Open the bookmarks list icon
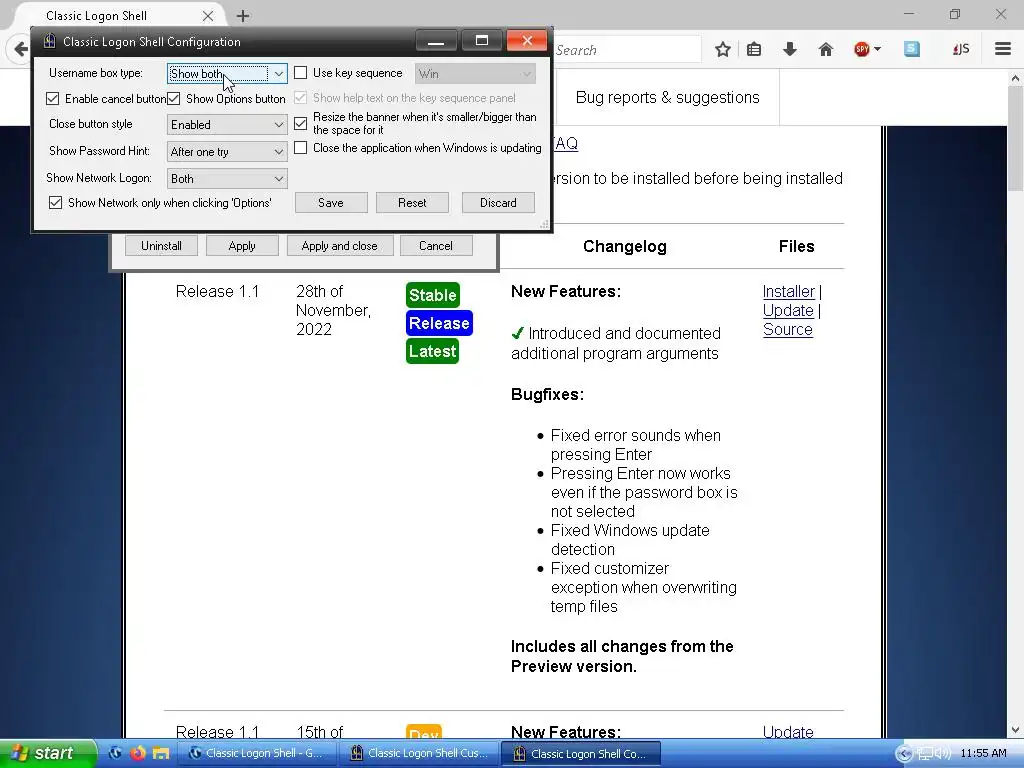Screen dimensions: 1024x768 coord(754,49)
